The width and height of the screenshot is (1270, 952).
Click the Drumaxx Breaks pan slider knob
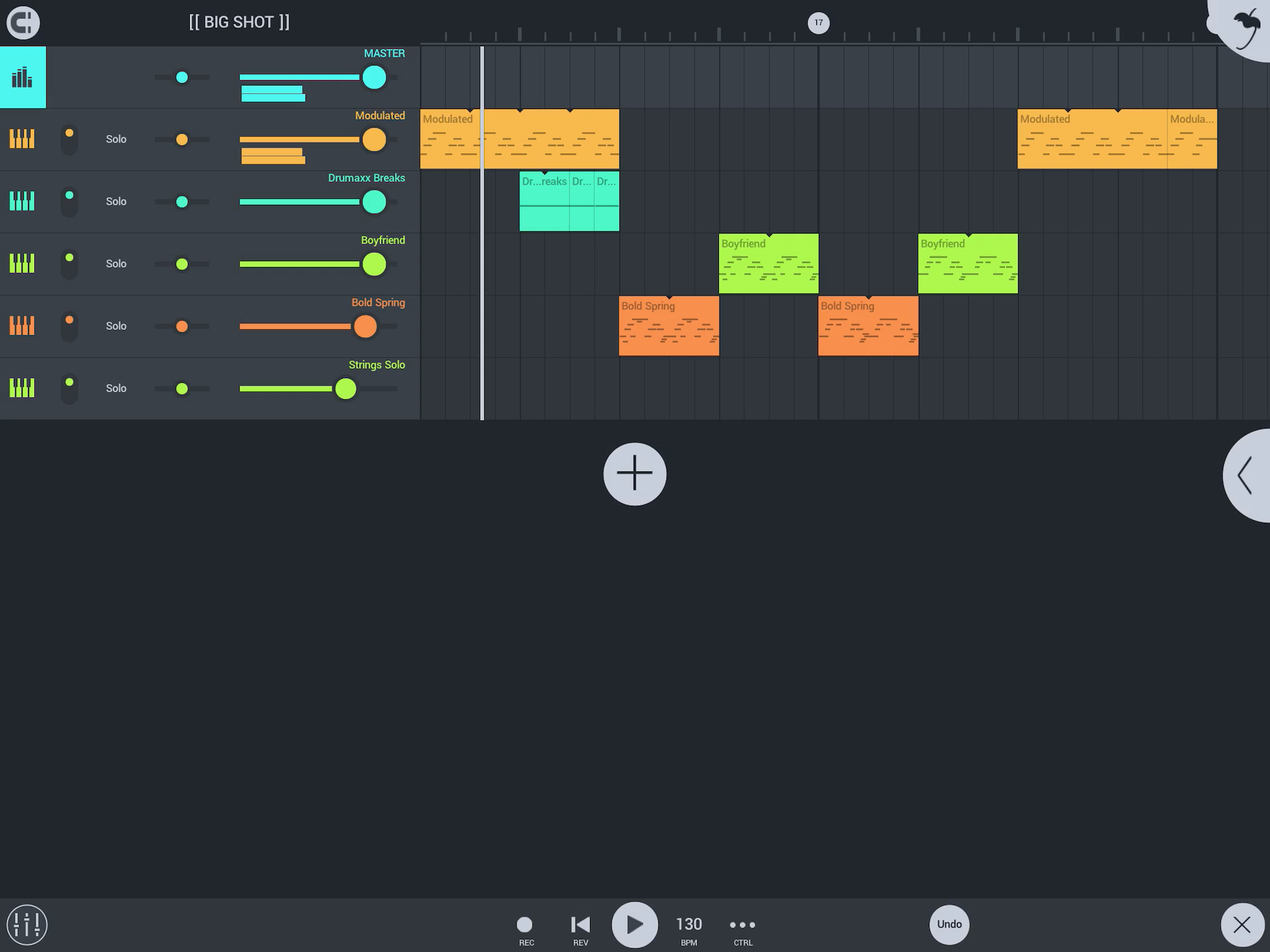(182, 202)
